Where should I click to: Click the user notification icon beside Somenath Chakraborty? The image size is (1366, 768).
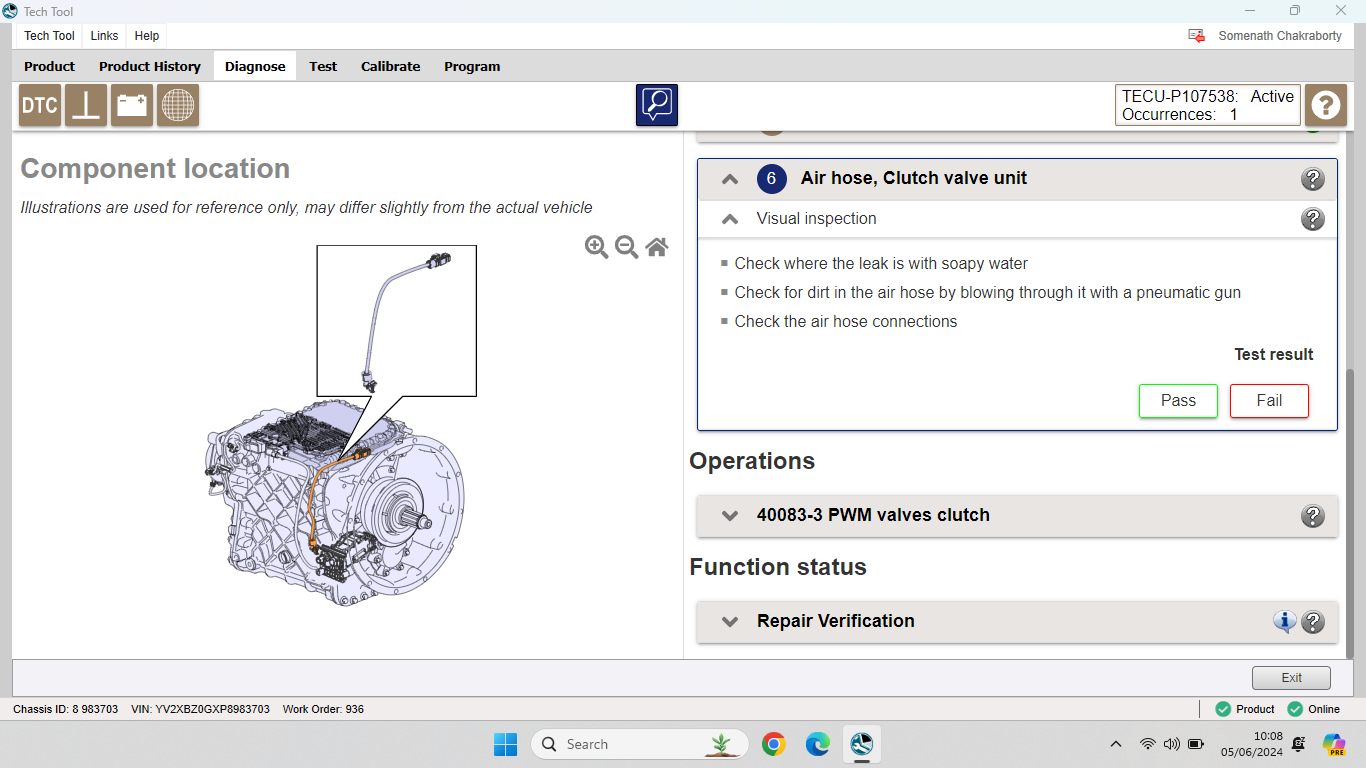1196,35
